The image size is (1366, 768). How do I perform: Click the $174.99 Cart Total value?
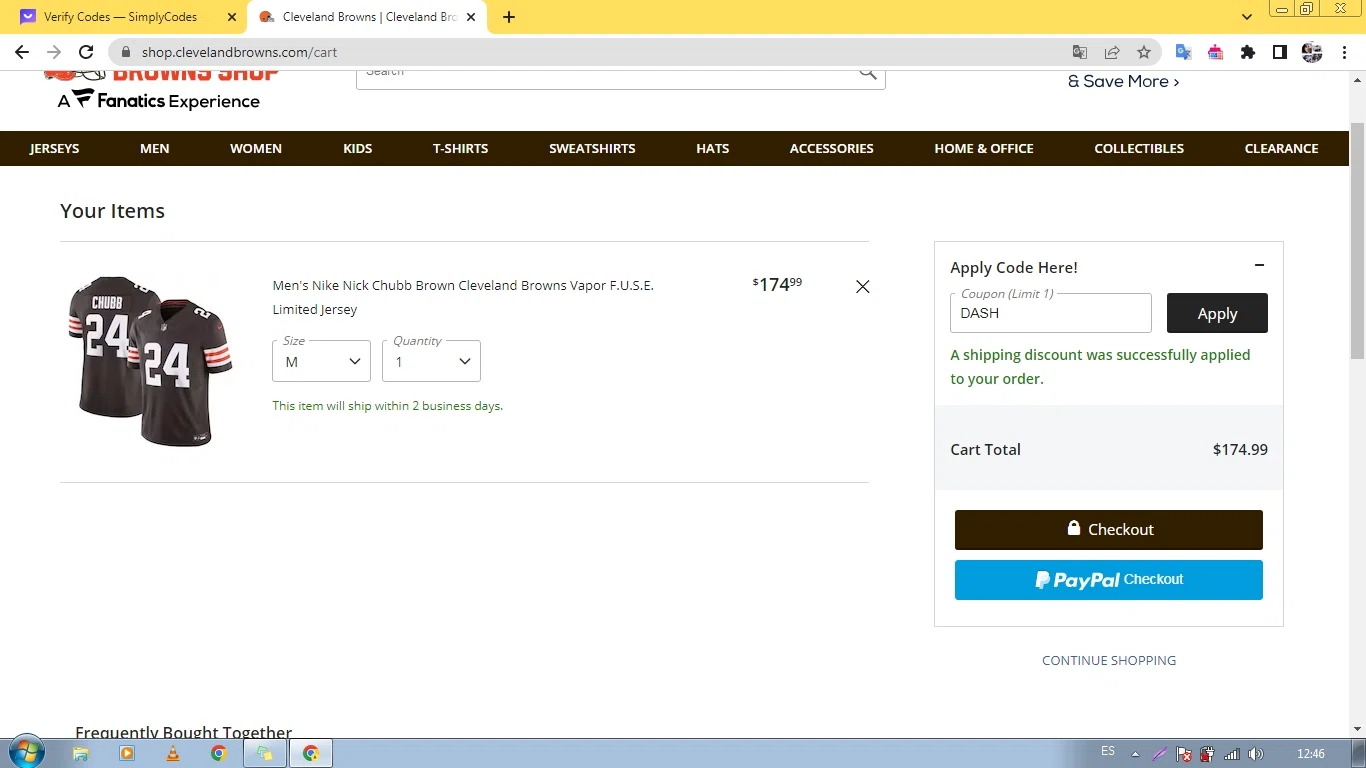(x=1240, y=450)
